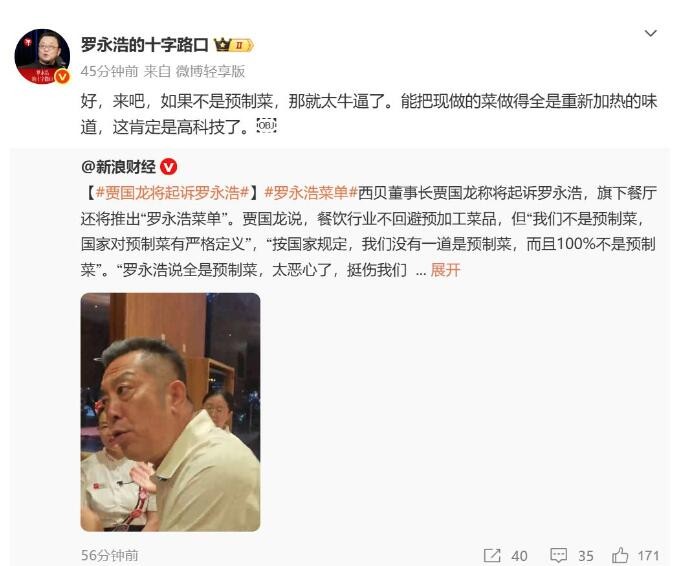Click the OBJ placeholder emoji icon

point(266,125)
